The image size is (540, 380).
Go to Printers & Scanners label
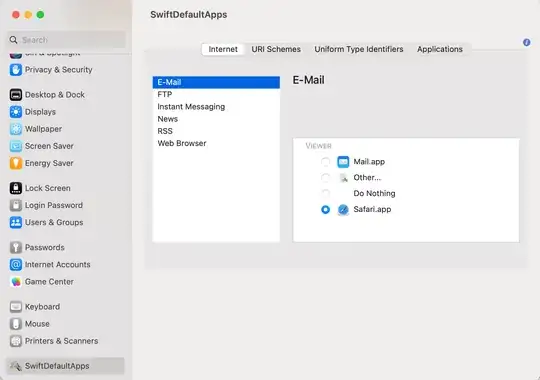click(x=62, y=341)
